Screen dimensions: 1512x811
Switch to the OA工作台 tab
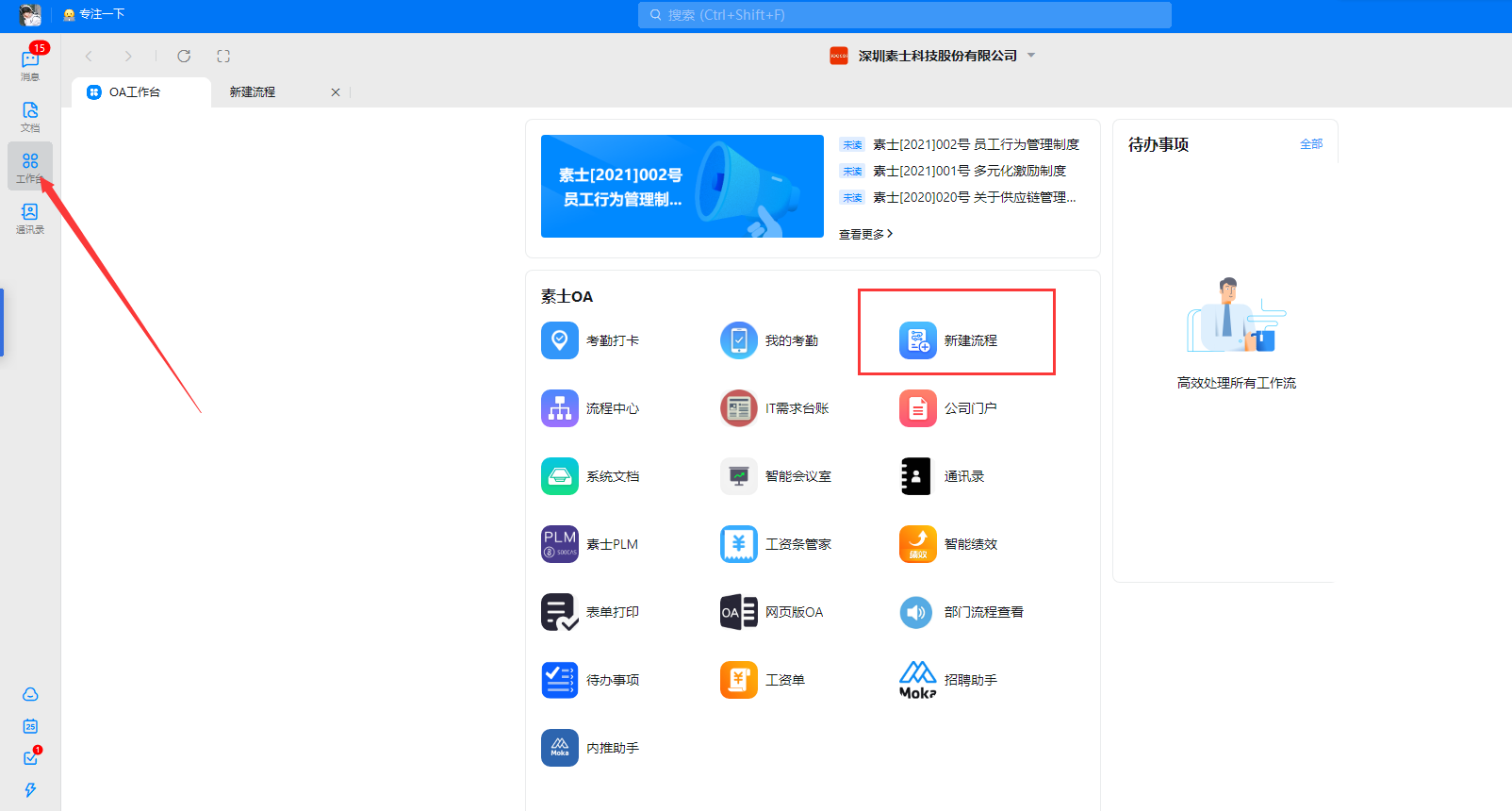coord(141,92)
